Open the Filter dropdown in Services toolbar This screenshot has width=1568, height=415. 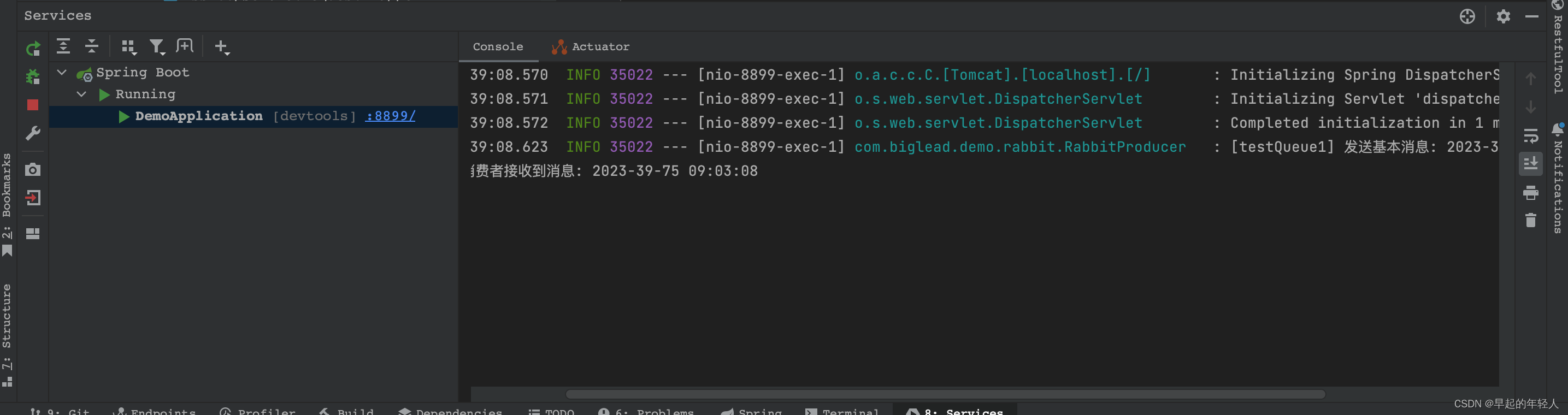[157, 47]
